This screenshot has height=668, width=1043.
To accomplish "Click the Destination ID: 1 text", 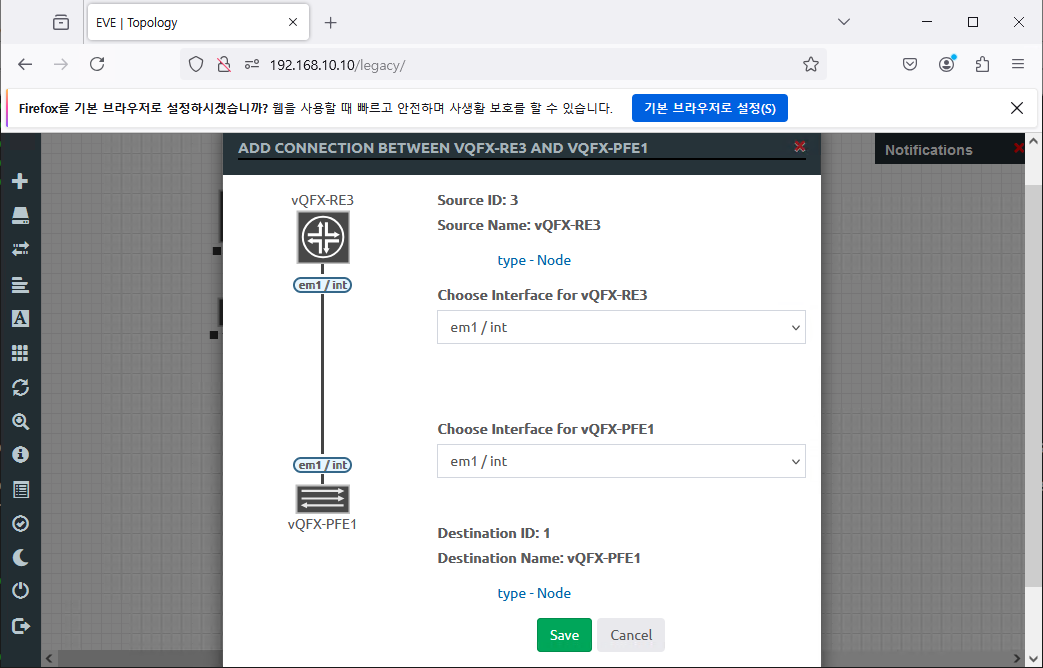I will (x=494, y=533).
